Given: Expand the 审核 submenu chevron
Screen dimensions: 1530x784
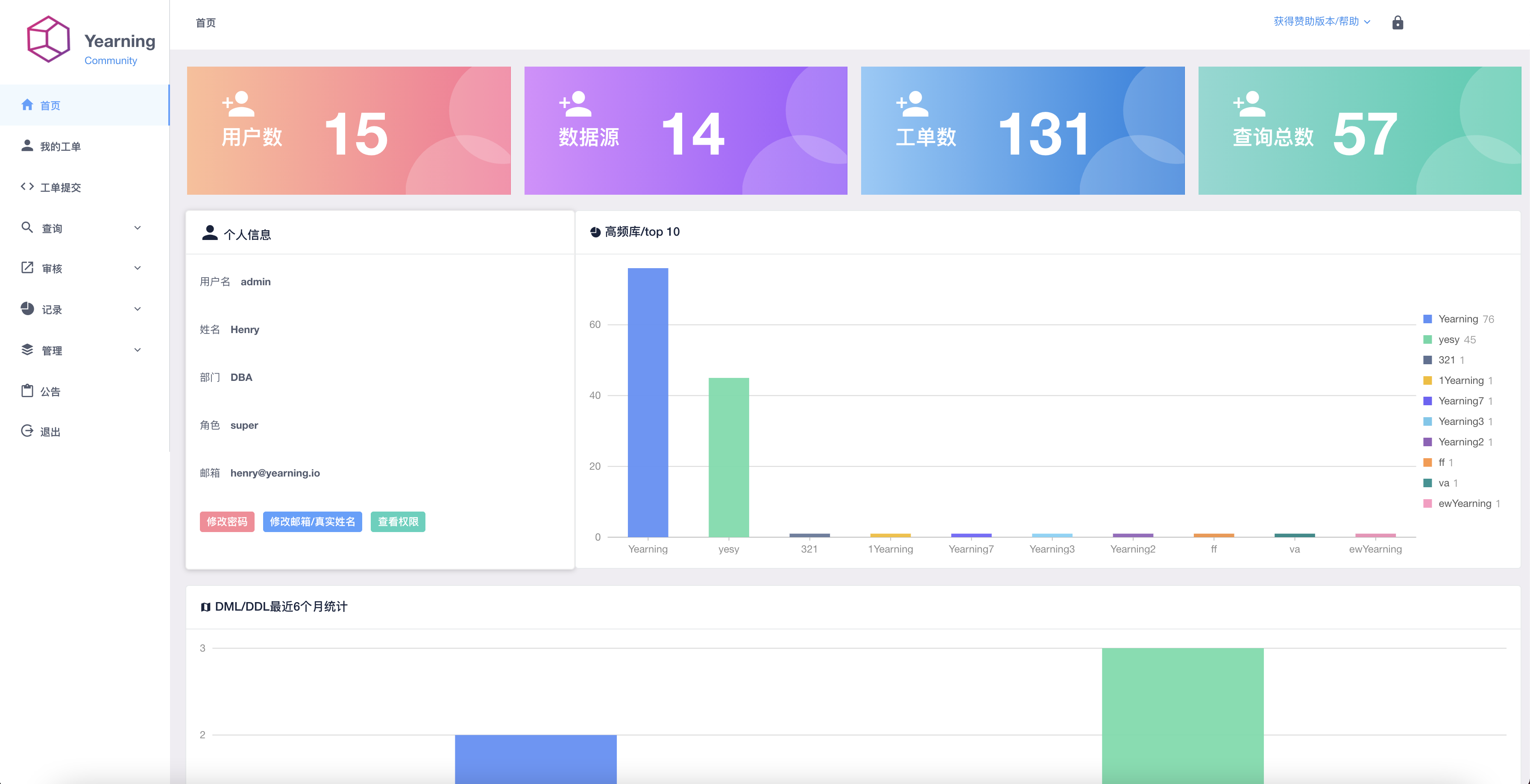Looking at the screenshot, I should click(x=138, y=269).
